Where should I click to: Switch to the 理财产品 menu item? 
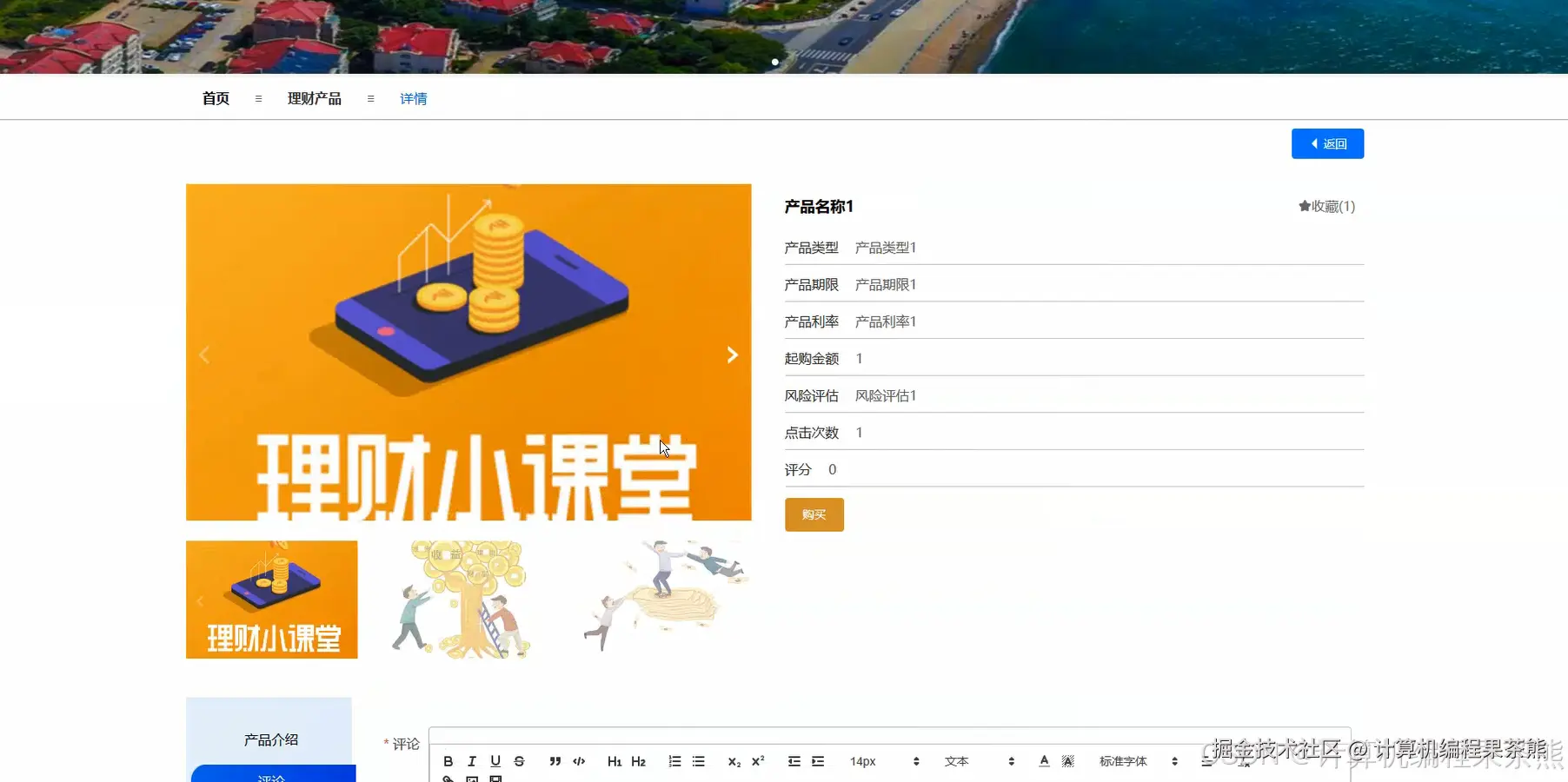click(x=315, y=98)
